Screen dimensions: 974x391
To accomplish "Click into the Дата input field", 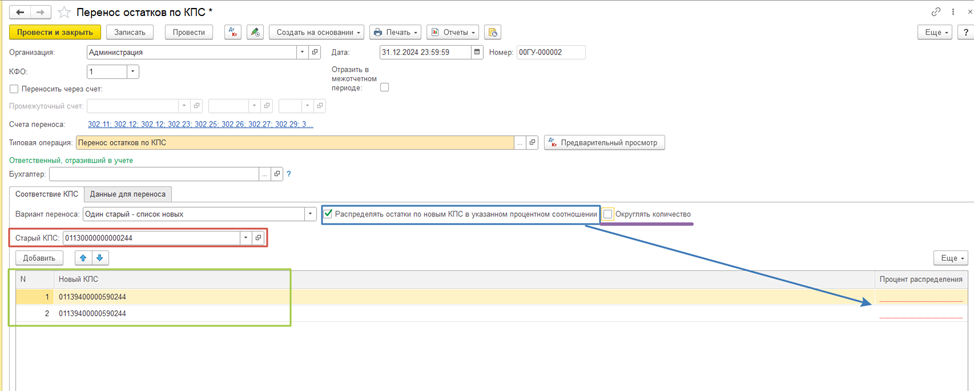I will (425, 53).
